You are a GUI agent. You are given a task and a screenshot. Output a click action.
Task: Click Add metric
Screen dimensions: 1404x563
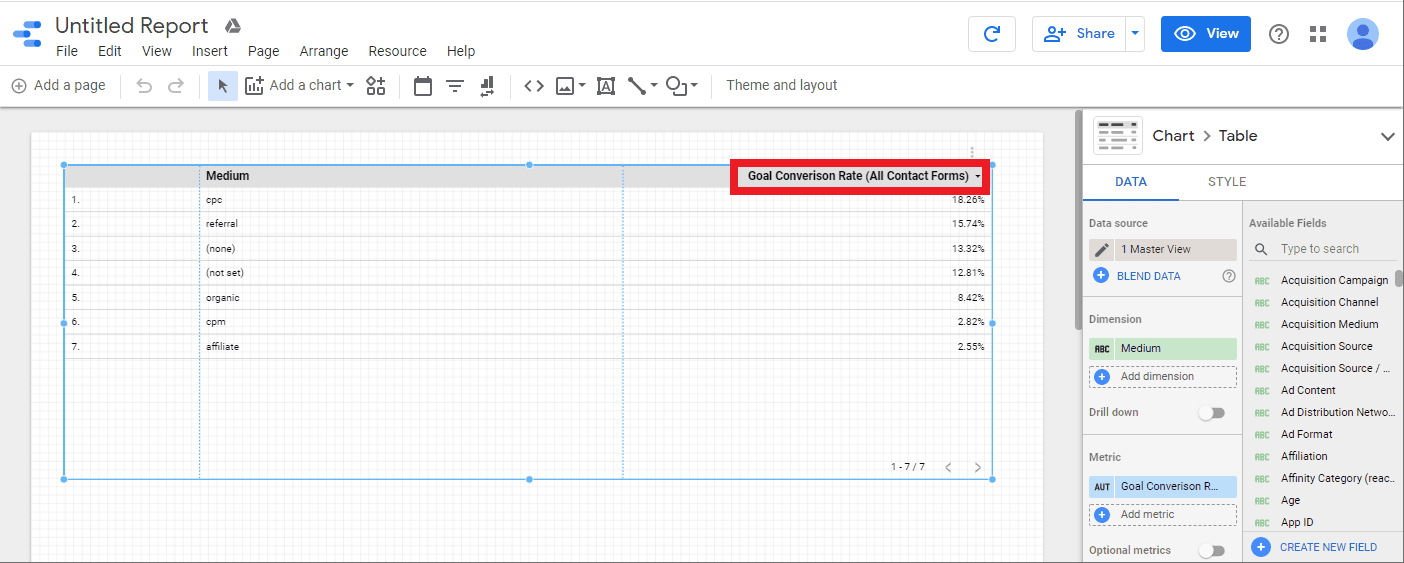point(1163,515)
